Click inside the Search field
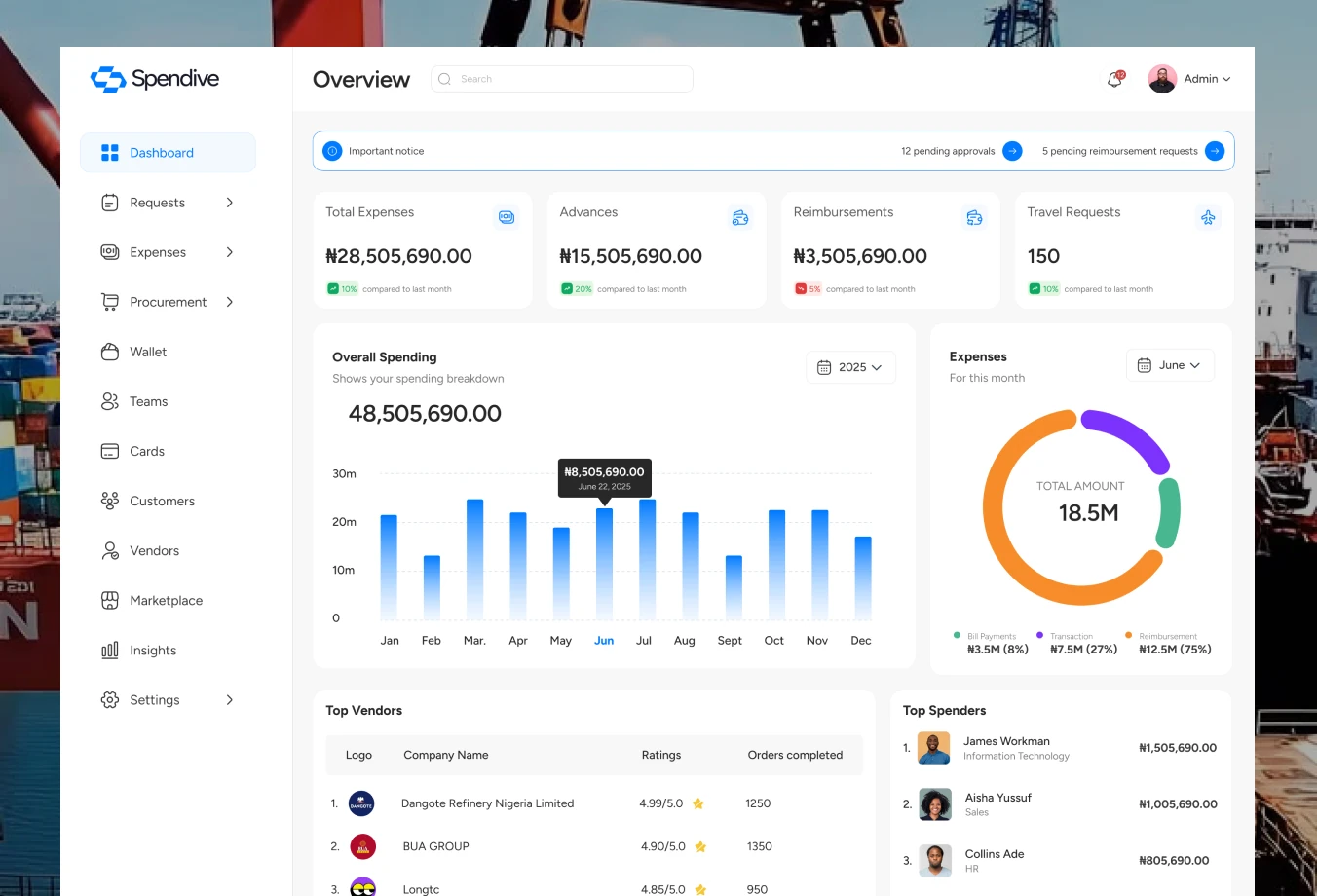Screen dimensions: 1317x896 [562, 79]
